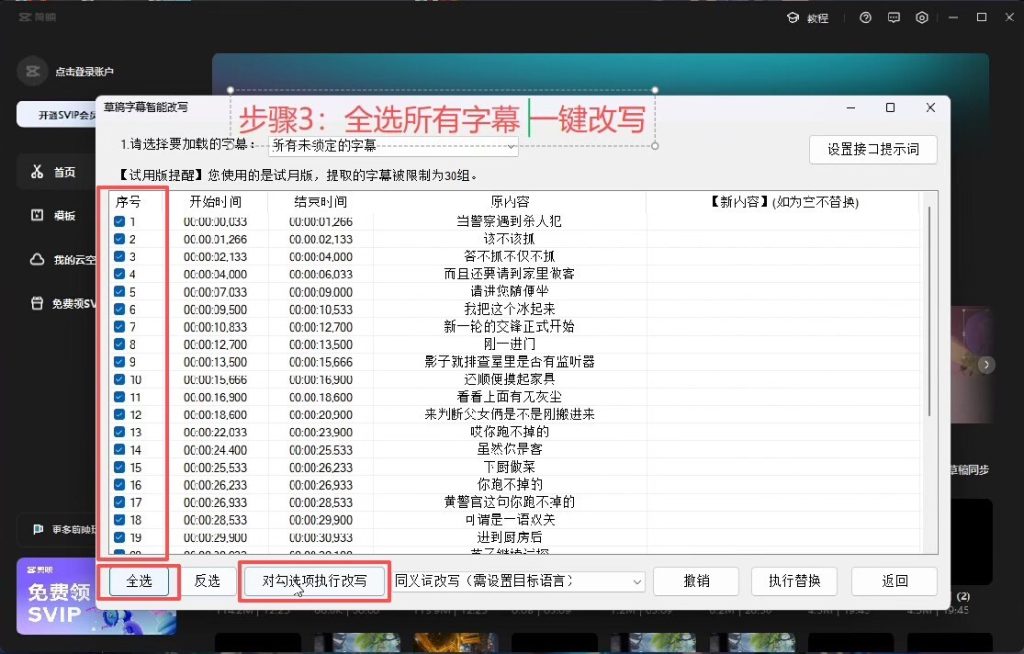Click the 开始时间 column header

(x=216, y=202)
